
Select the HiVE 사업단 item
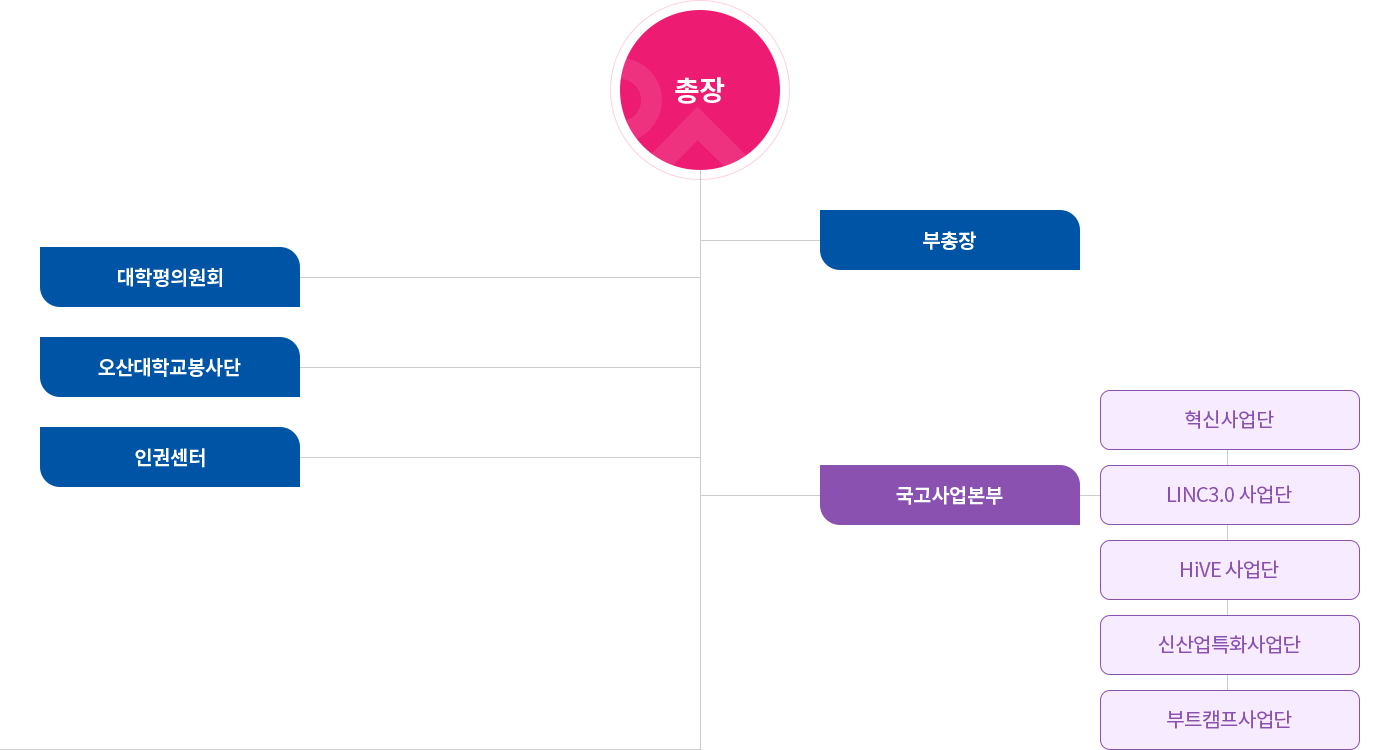tap(1230, 570)
